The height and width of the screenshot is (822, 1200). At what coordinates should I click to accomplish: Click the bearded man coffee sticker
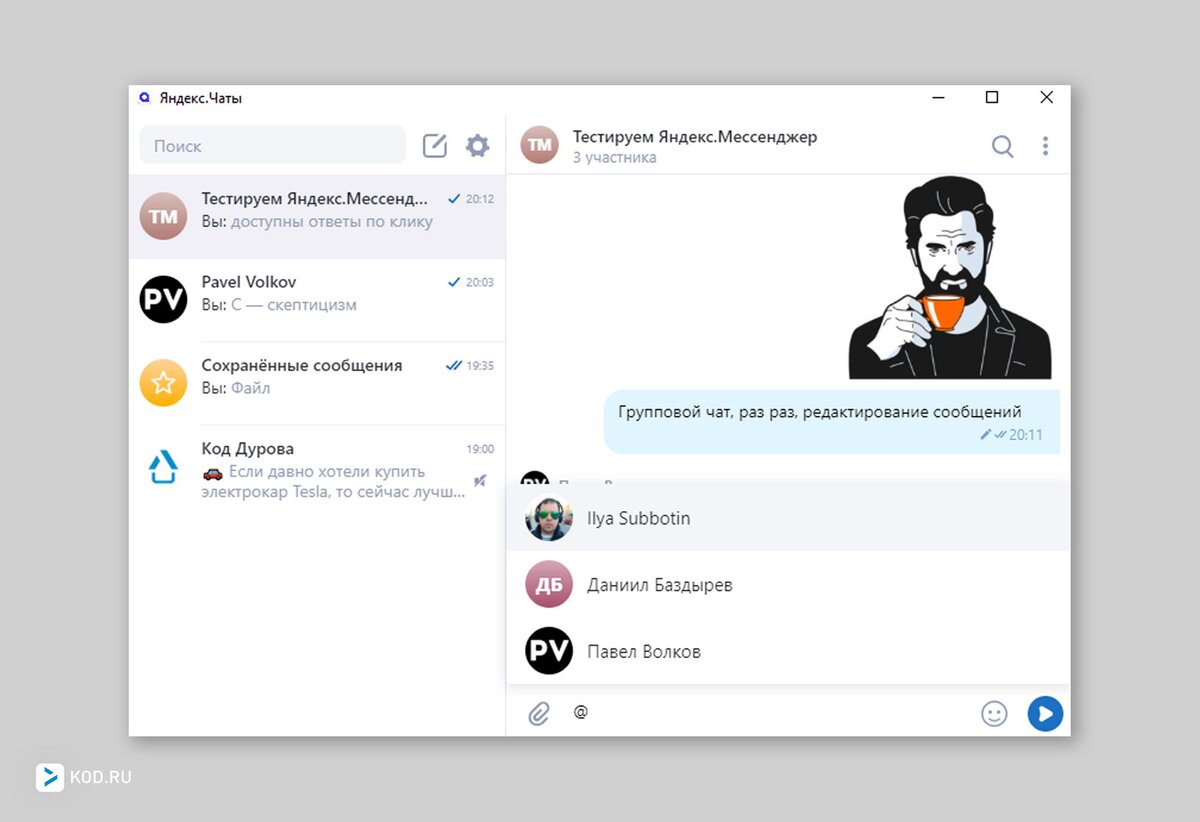pos(949,278)
